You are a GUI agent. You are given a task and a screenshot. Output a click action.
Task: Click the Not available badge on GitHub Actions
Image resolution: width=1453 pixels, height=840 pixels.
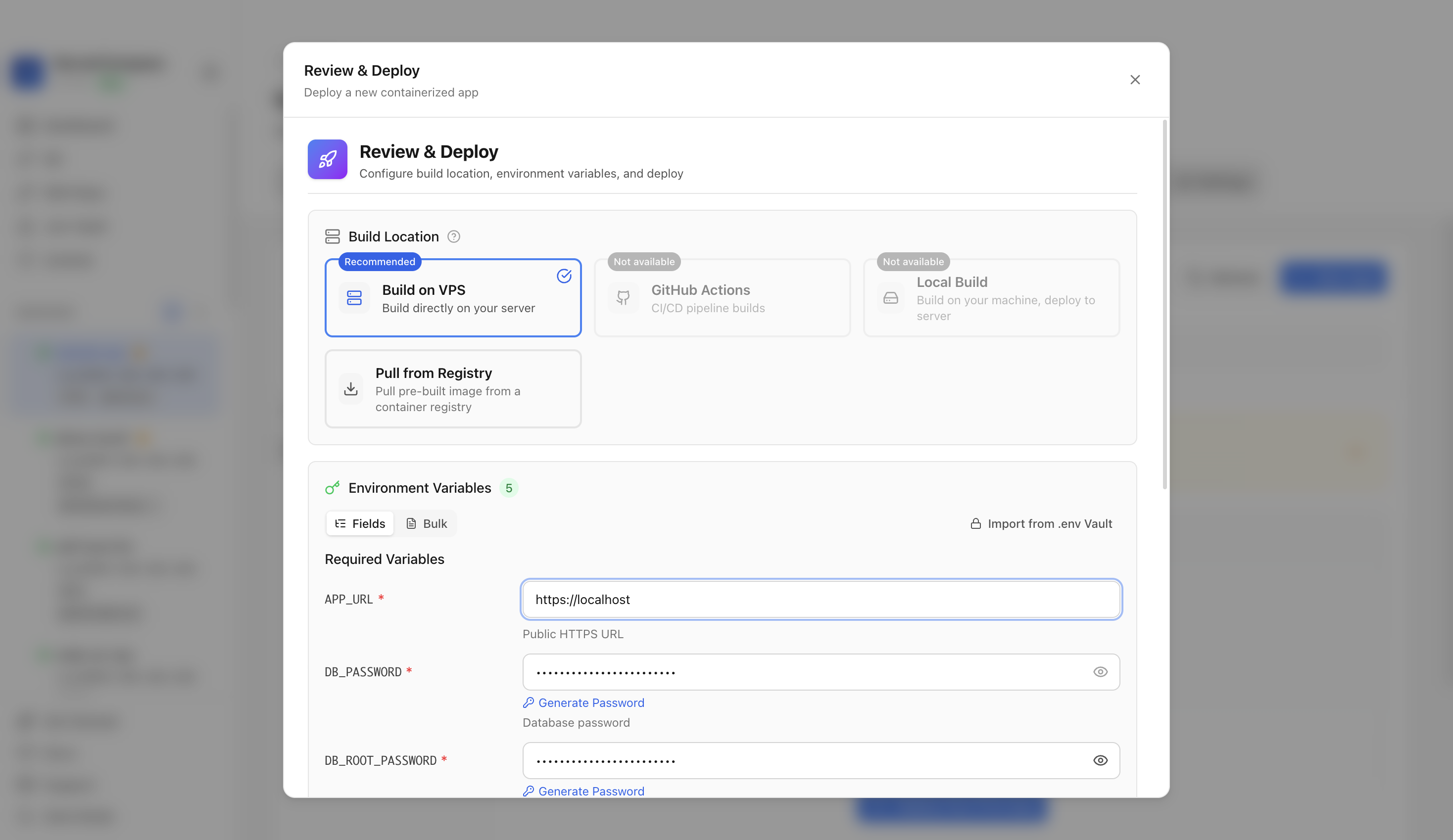(x=644, y=262)
